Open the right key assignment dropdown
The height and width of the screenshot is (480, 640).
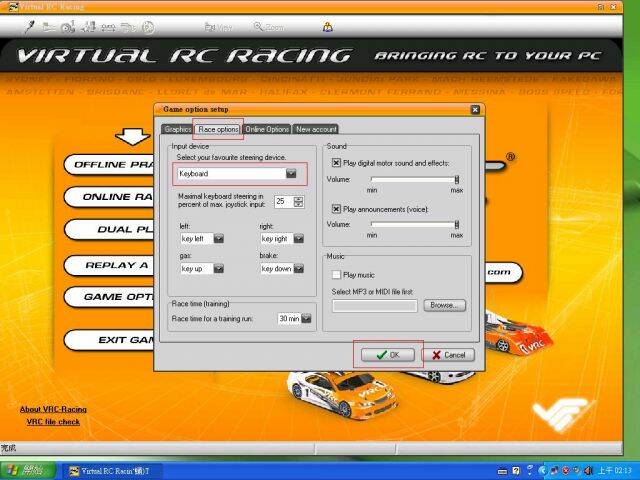point(299,238)
